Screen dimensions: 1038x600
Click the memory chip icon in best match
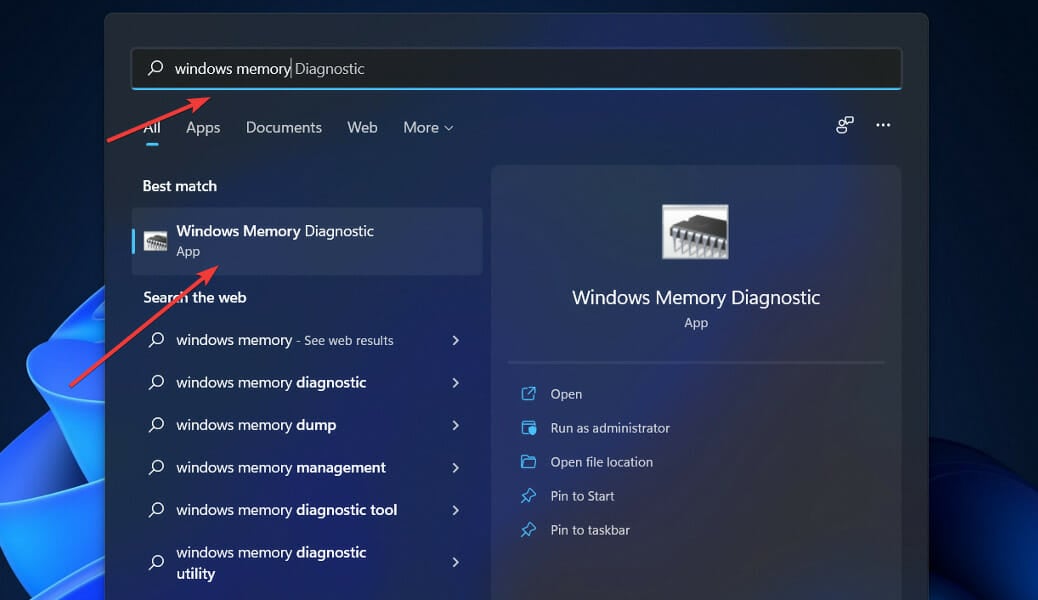(x=156, y=241)
